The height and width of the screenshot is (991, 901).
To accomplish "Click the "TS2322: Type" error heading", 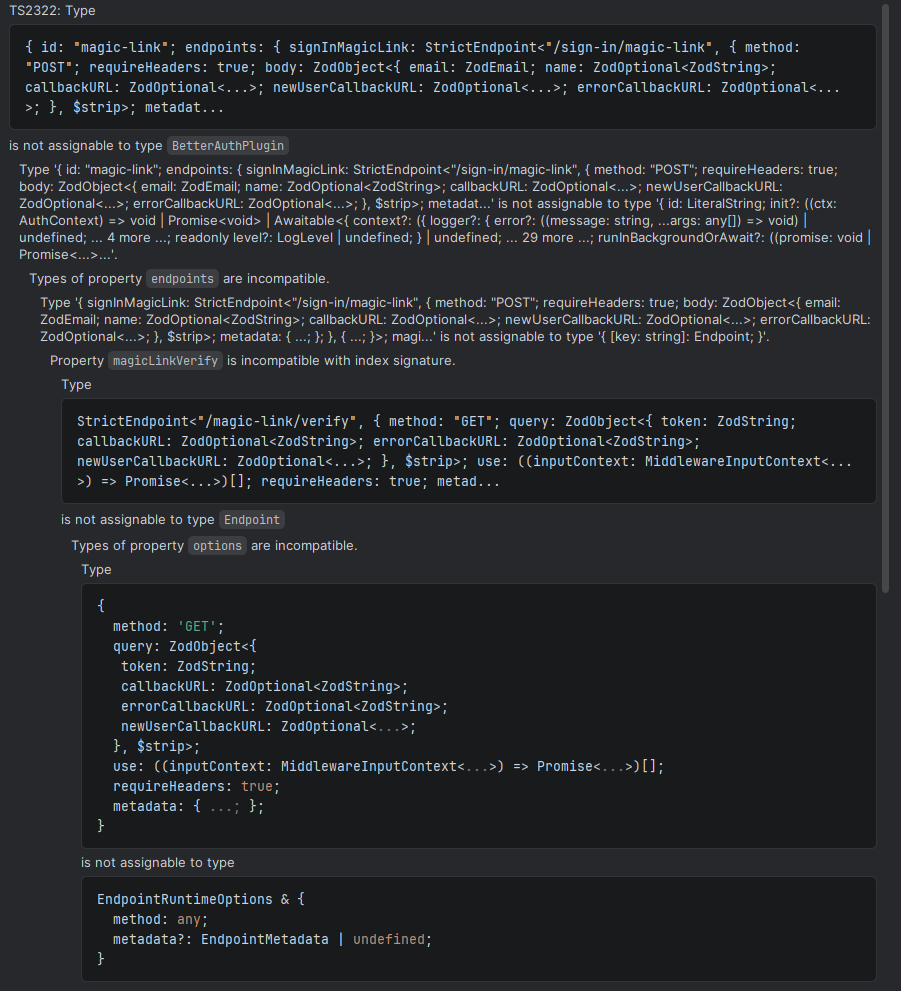I will pyautogui.click(x=53, y=10).
